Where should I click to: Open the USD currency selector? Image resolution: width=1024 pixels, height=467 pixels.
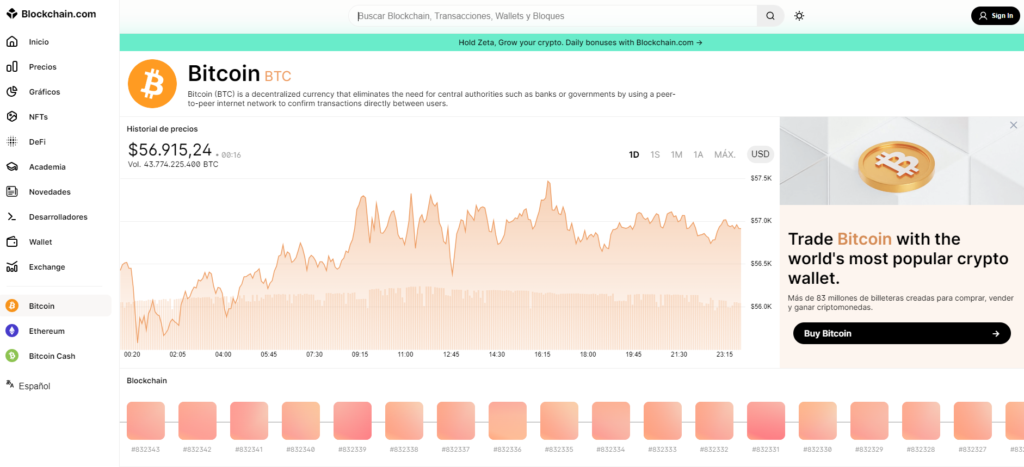pos(760,154)
